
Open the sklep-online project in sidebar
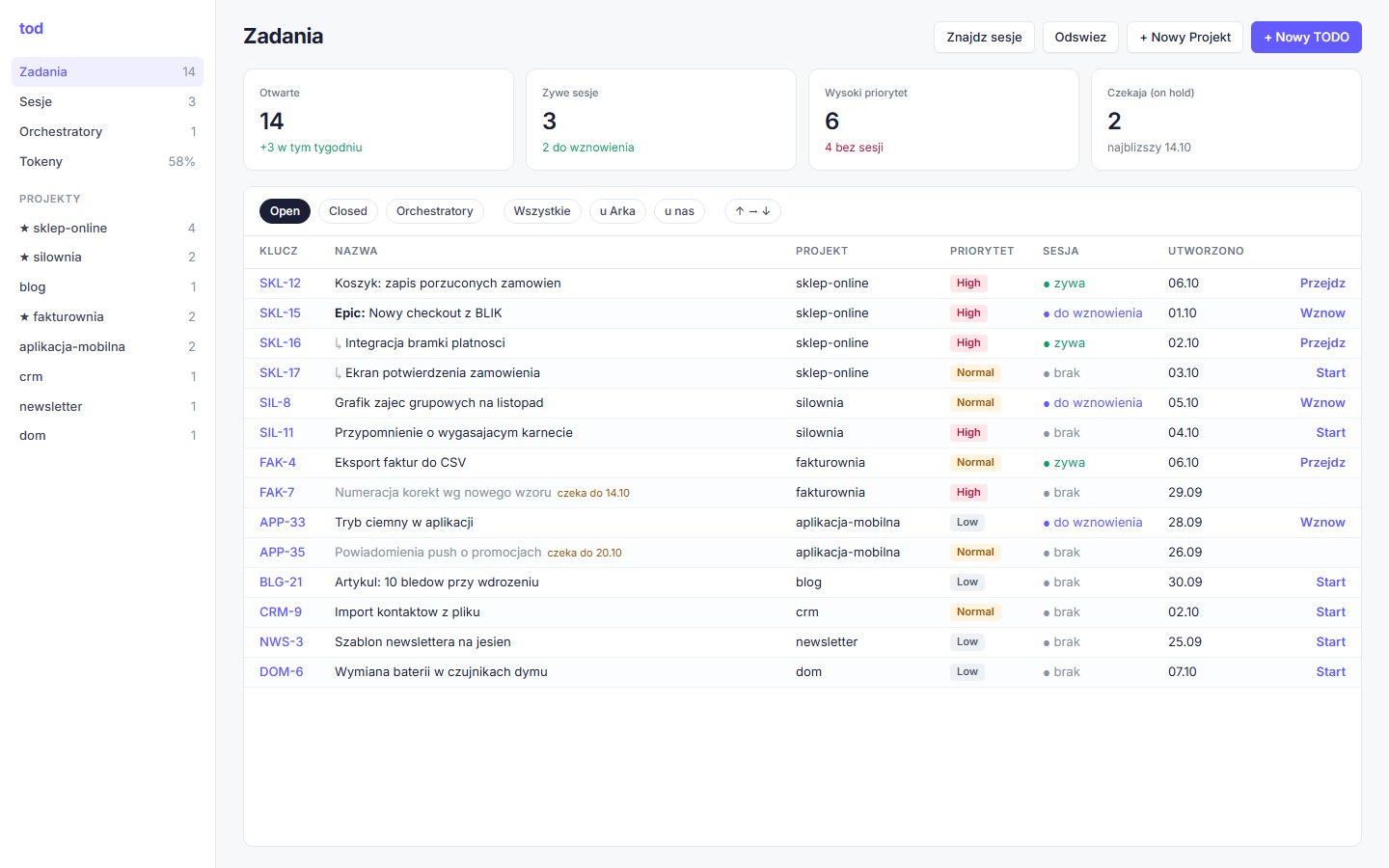coord(107,228)
